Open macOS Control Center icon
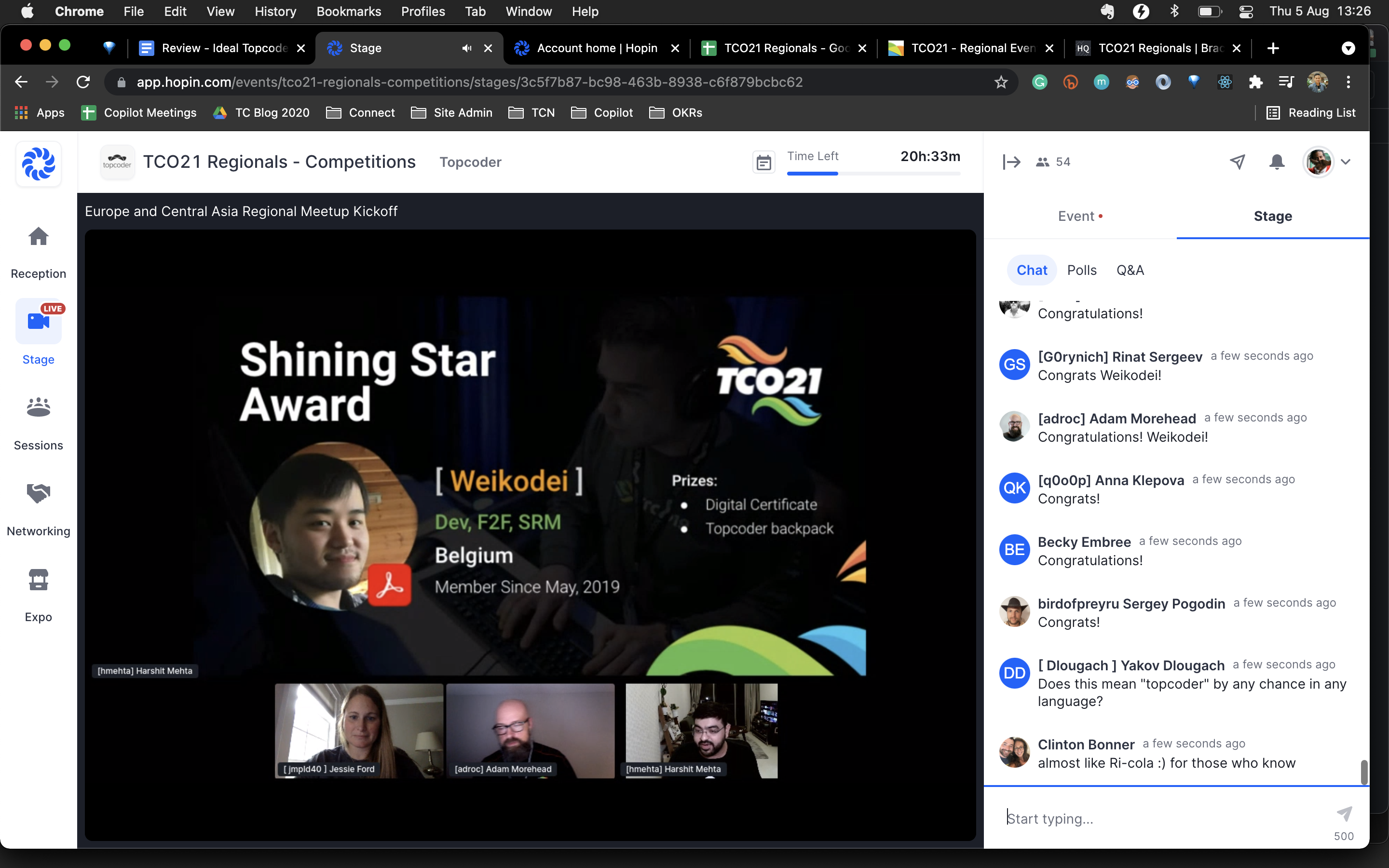1389x868 pixels. click(x=1245, y=12)
